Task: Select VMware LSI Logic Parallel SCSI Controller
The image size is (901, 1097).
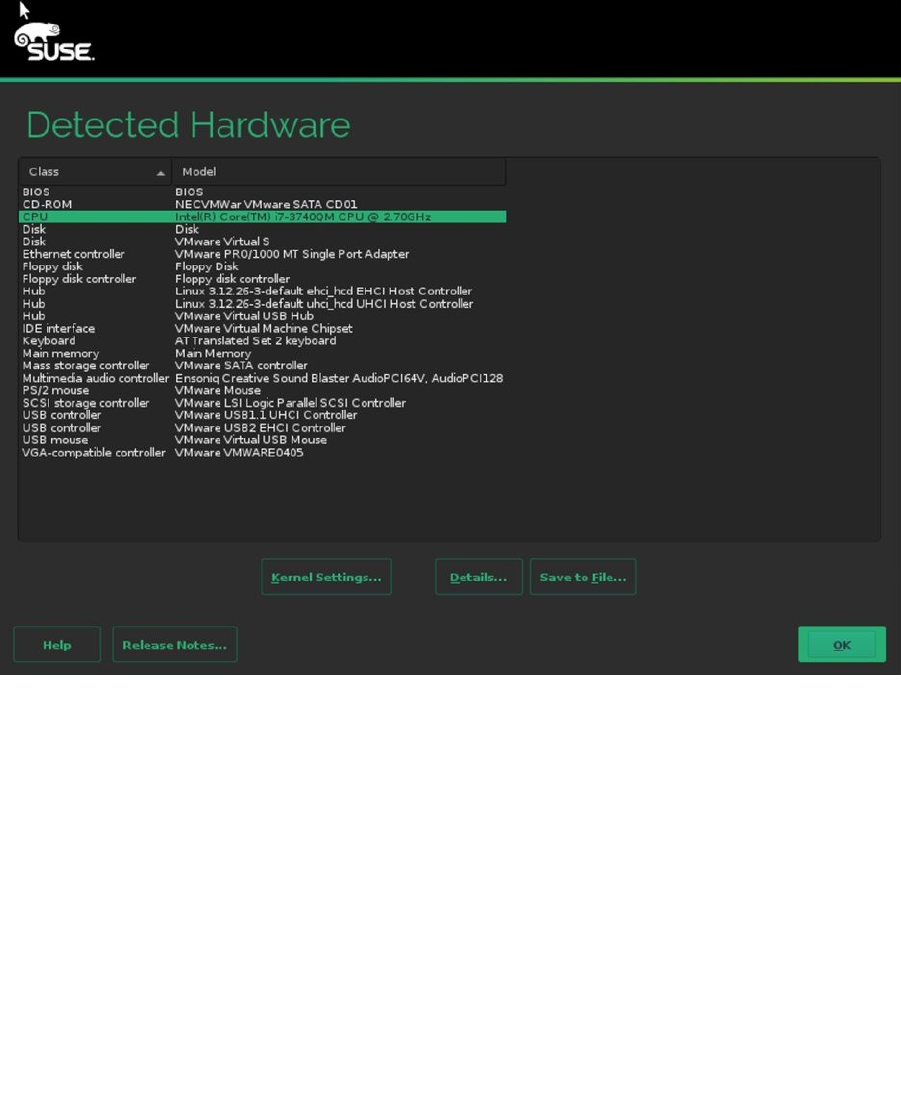Action: pos(290,403)
